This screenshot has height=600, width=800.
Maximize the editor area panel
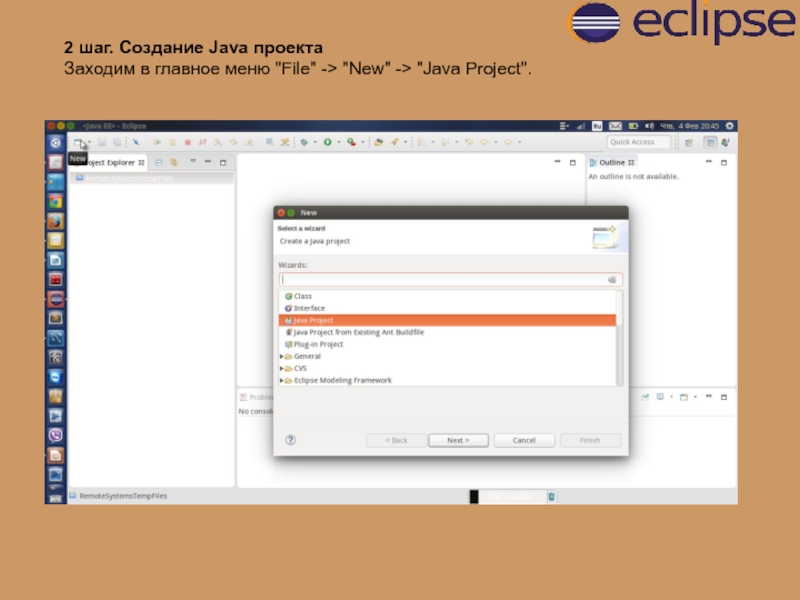pos(572,162)
